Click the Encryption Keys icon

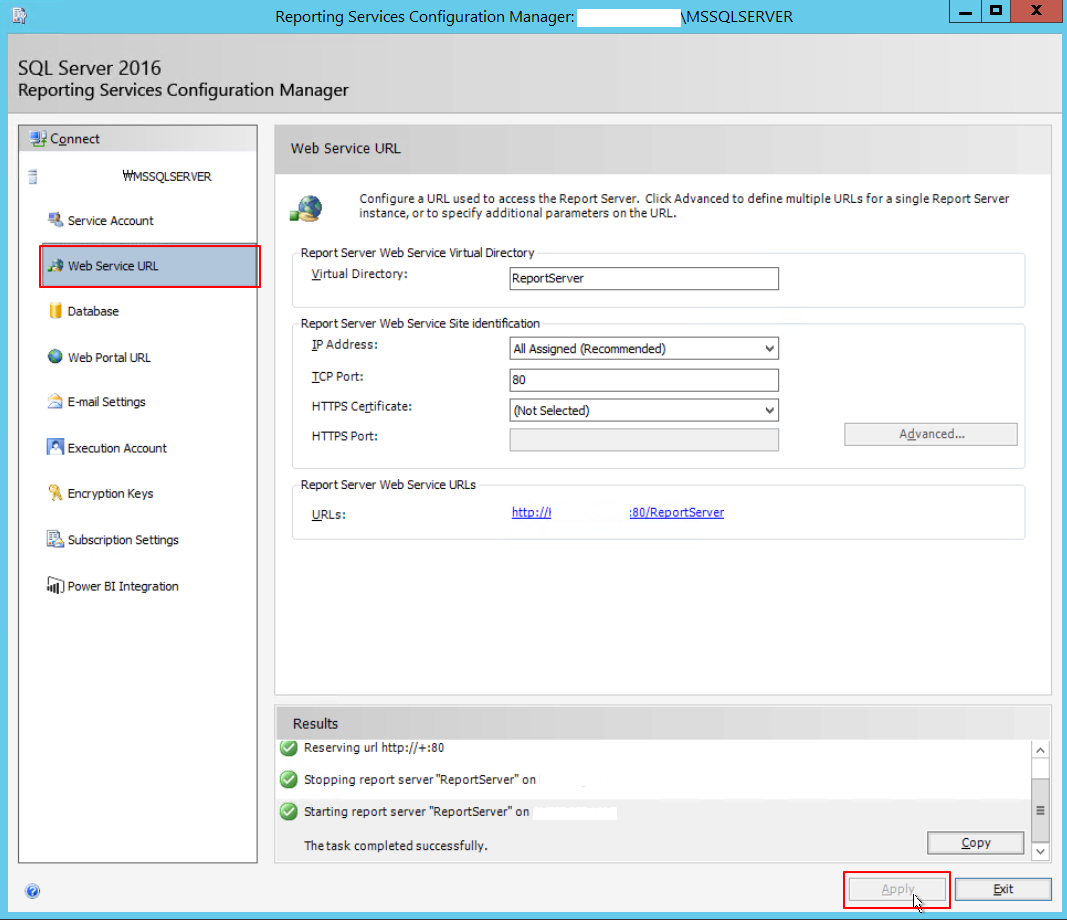click(x=55, y=493)
